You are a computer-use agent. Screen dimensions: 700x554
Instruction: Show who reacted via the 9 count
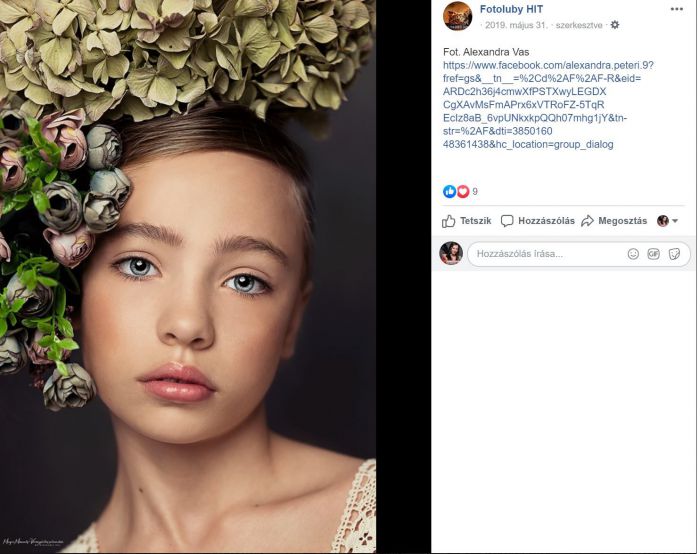coord(475,192)
